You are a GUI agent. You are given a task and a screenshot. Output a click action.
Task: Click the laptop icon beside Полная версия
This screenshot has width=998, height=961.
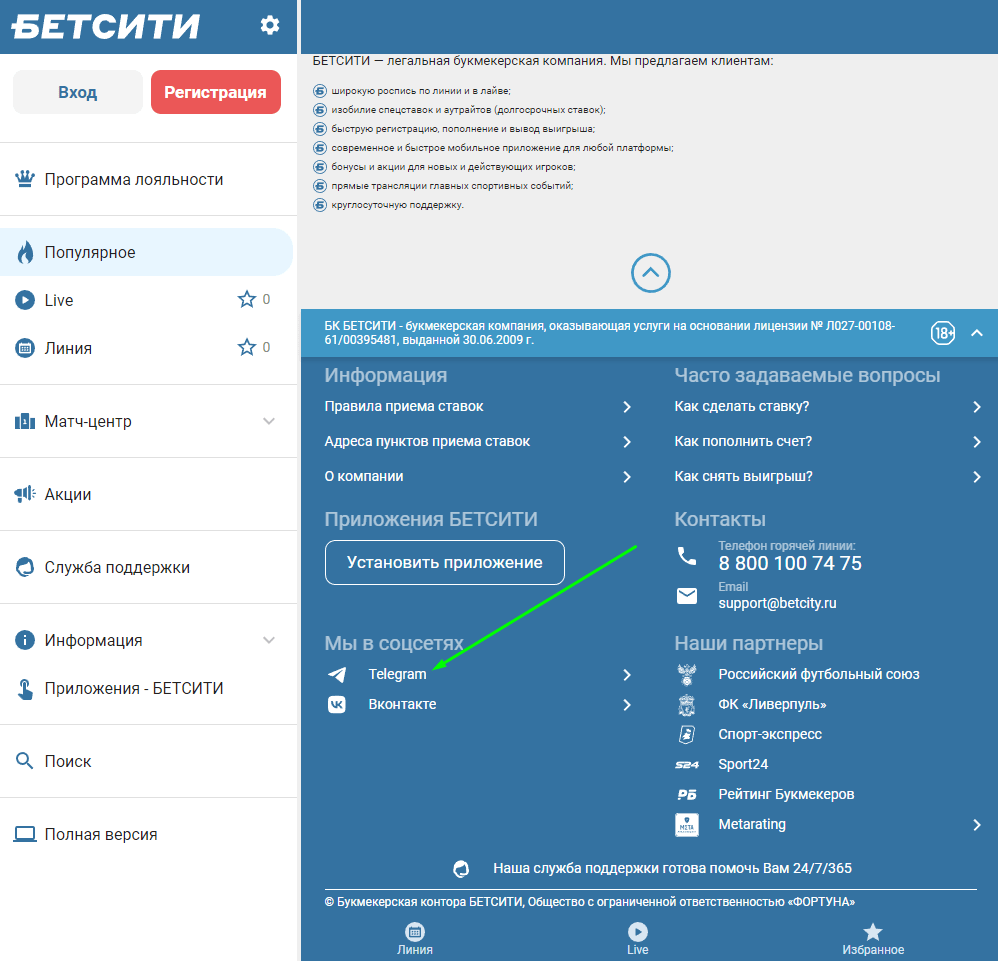pos(25,834)
